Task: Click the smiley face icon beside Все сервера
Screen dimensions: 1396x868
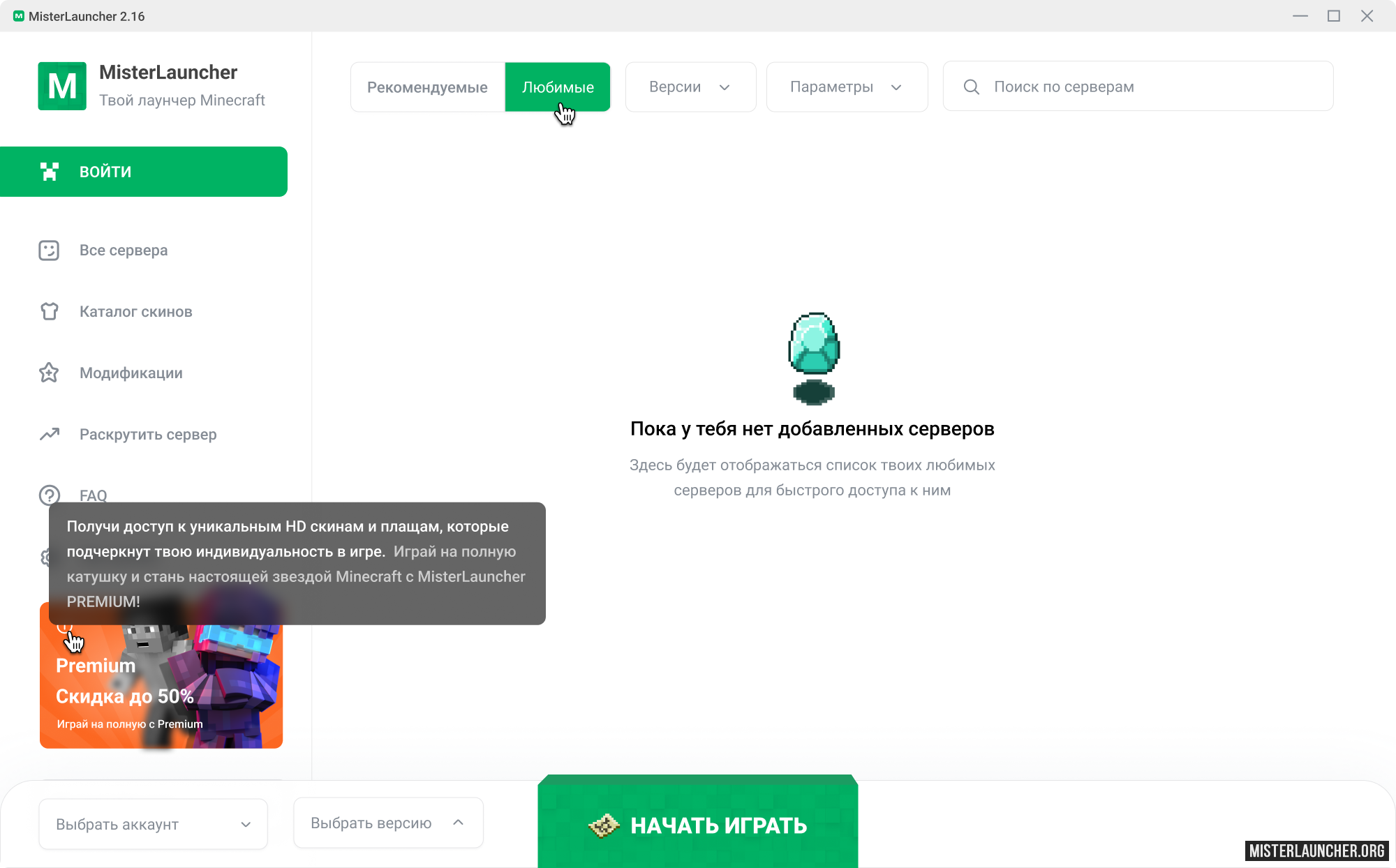Action: pos(49,250)
